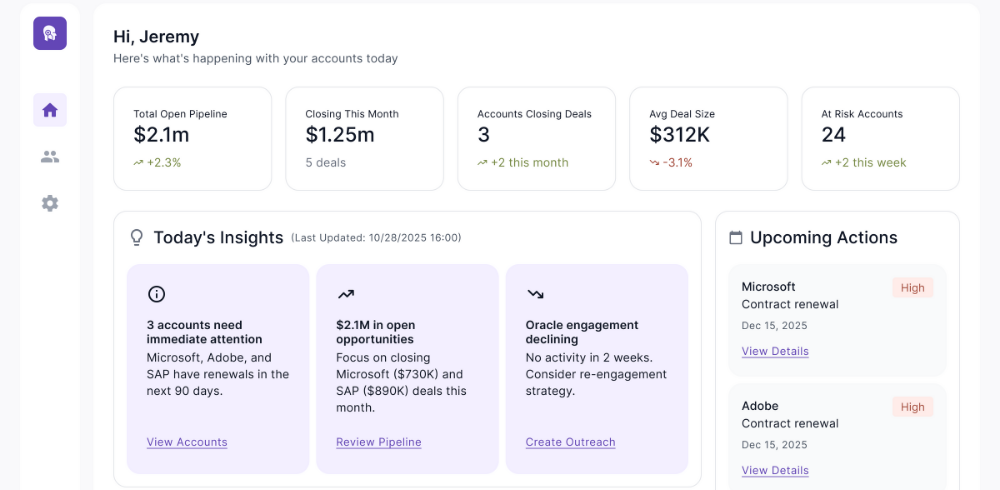Open the Review Pipeline link
1000x490 pixels.
click(379, 442)
